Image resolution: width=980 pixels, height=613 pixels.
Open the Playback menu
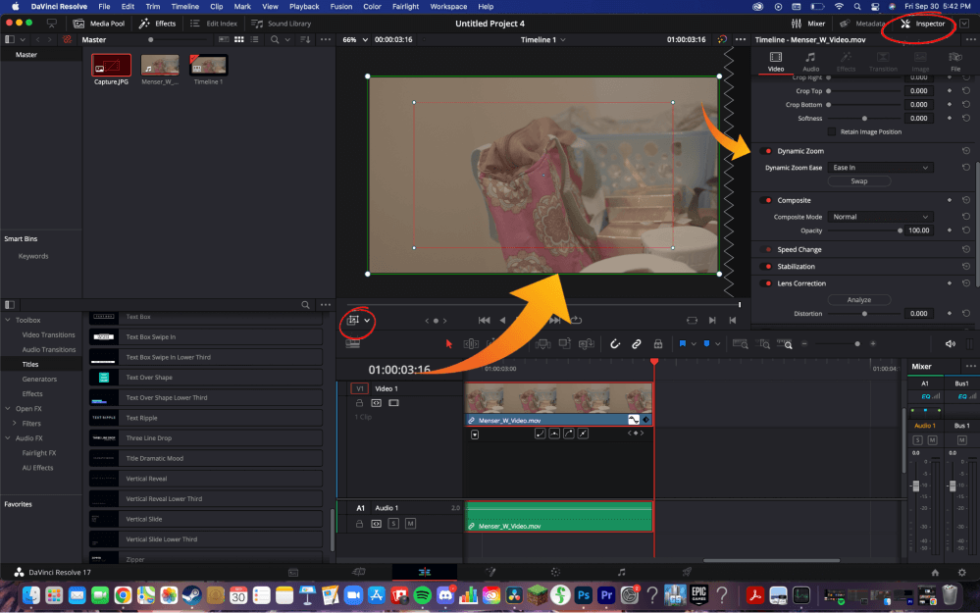click(x=304, y=6)
